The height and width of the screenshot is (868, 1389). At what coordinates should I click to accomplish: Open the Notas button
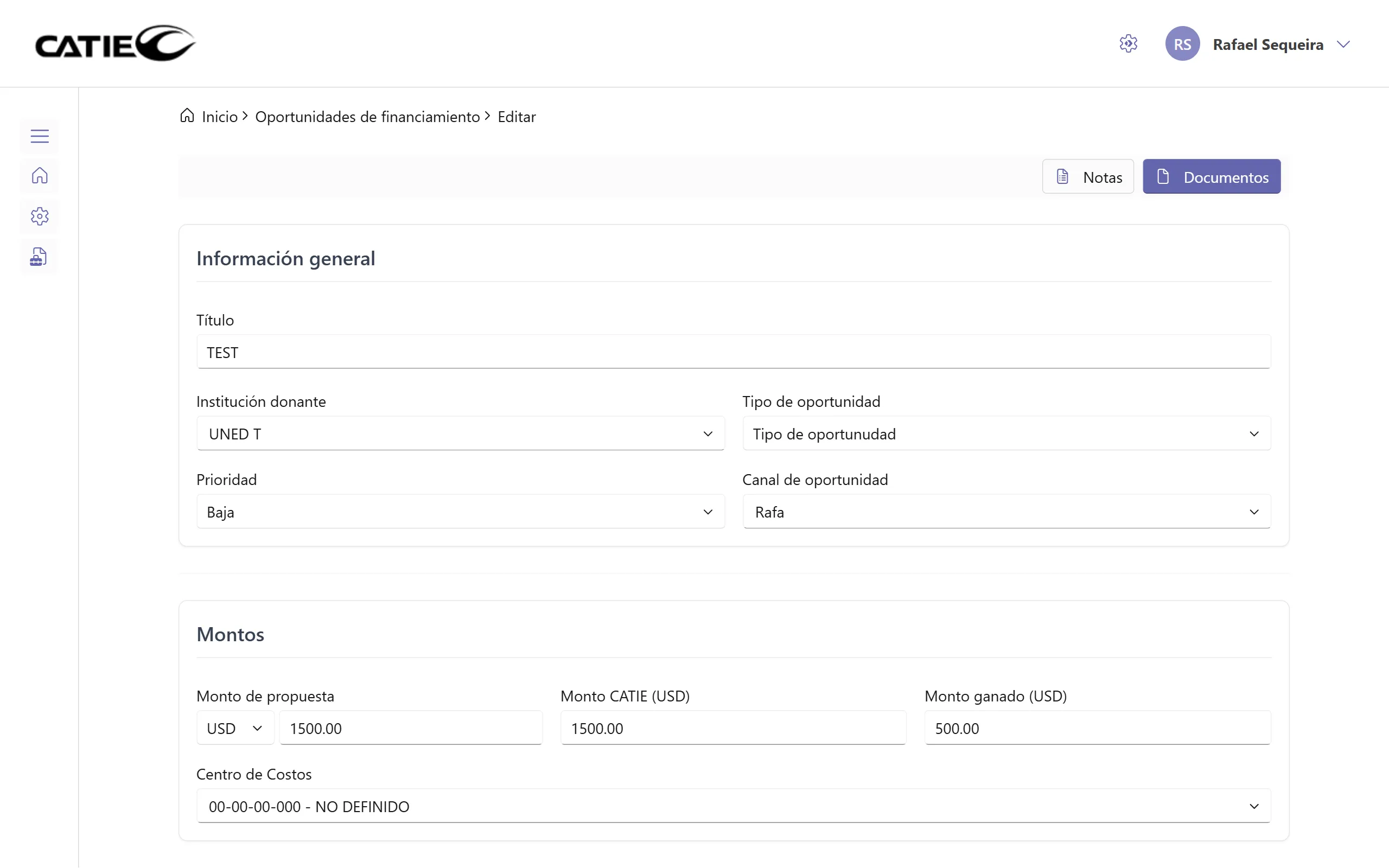point(1088,177)
